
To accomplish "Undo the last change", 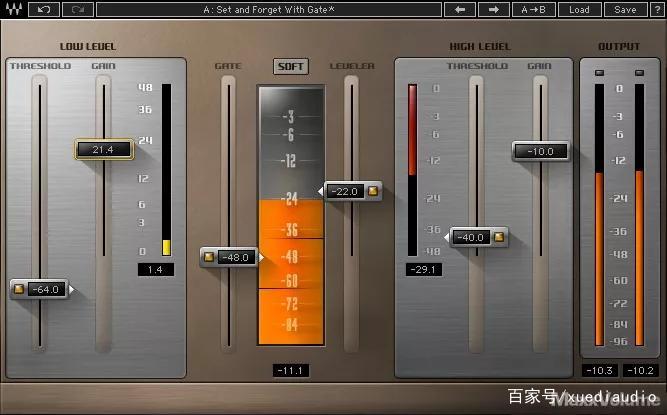I will click(44, 9).
